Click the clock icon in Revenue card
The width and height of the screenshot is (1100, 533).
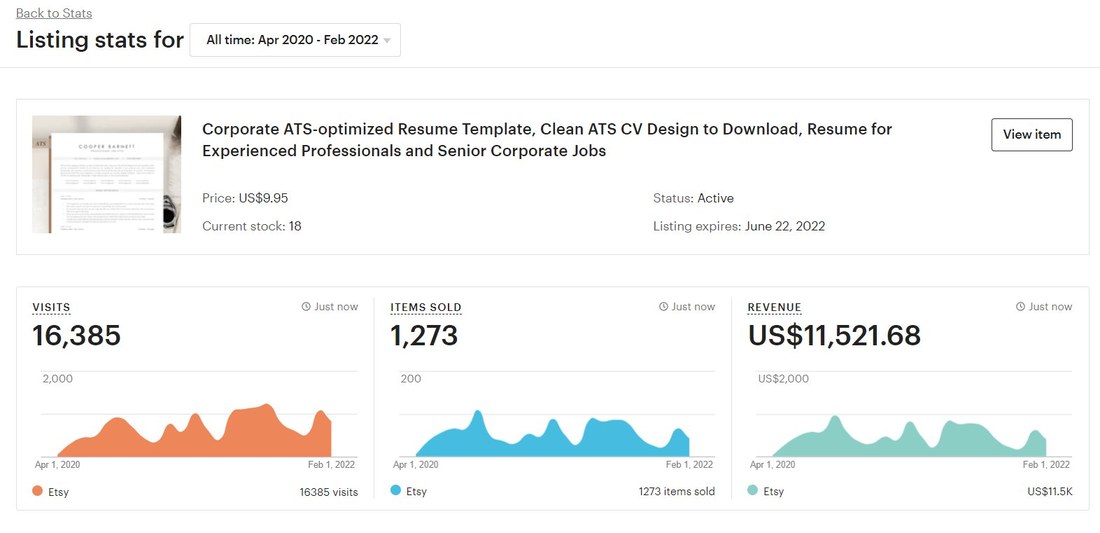(1020, 306)
